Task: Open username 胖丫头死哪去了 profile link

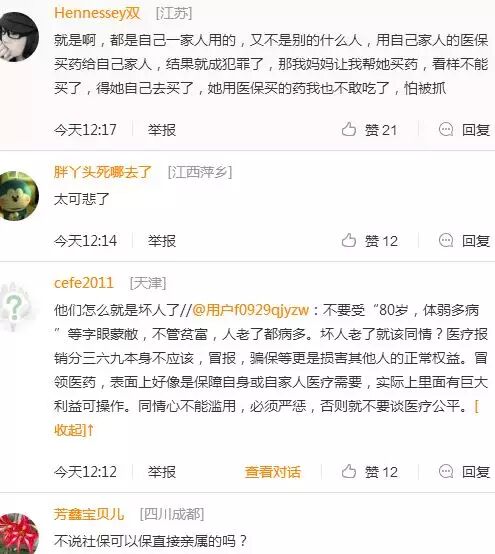Action: (103, 172)
